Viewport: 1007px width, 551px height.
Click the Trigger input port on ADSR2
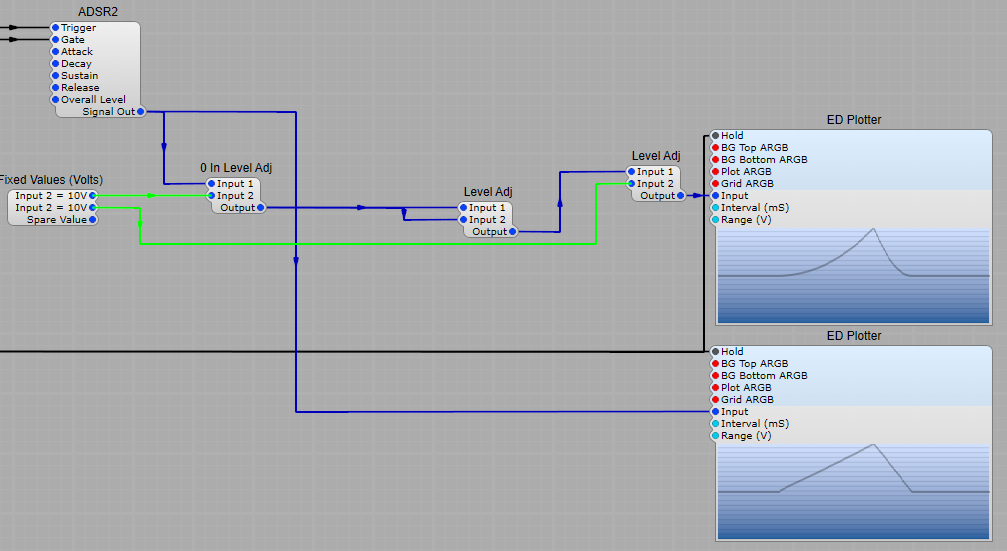[56, 28]
